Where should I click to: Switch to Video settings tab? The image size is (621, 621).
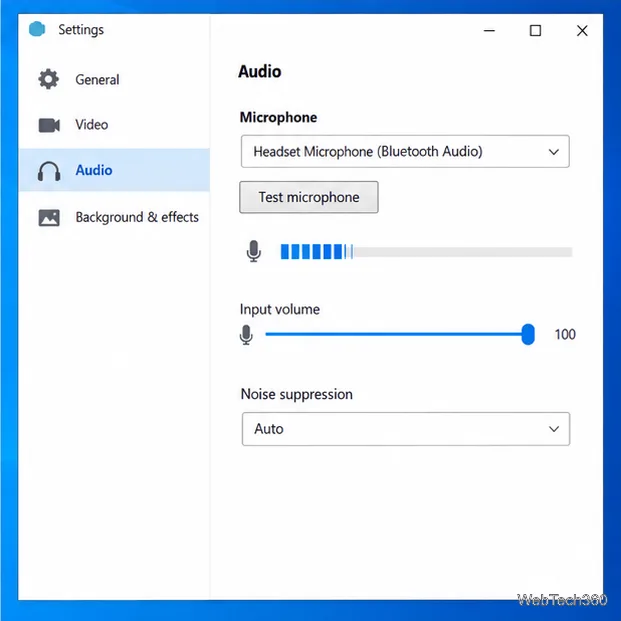point(114,125)
